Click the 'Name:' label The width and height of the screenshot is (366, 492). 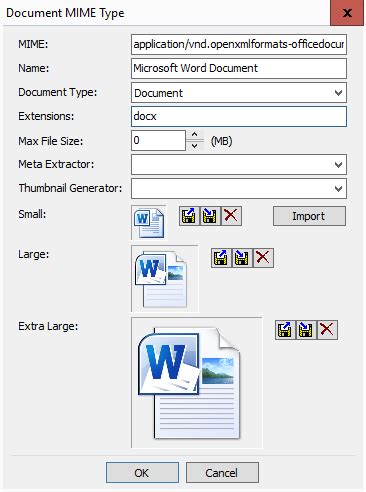(34, 68)
